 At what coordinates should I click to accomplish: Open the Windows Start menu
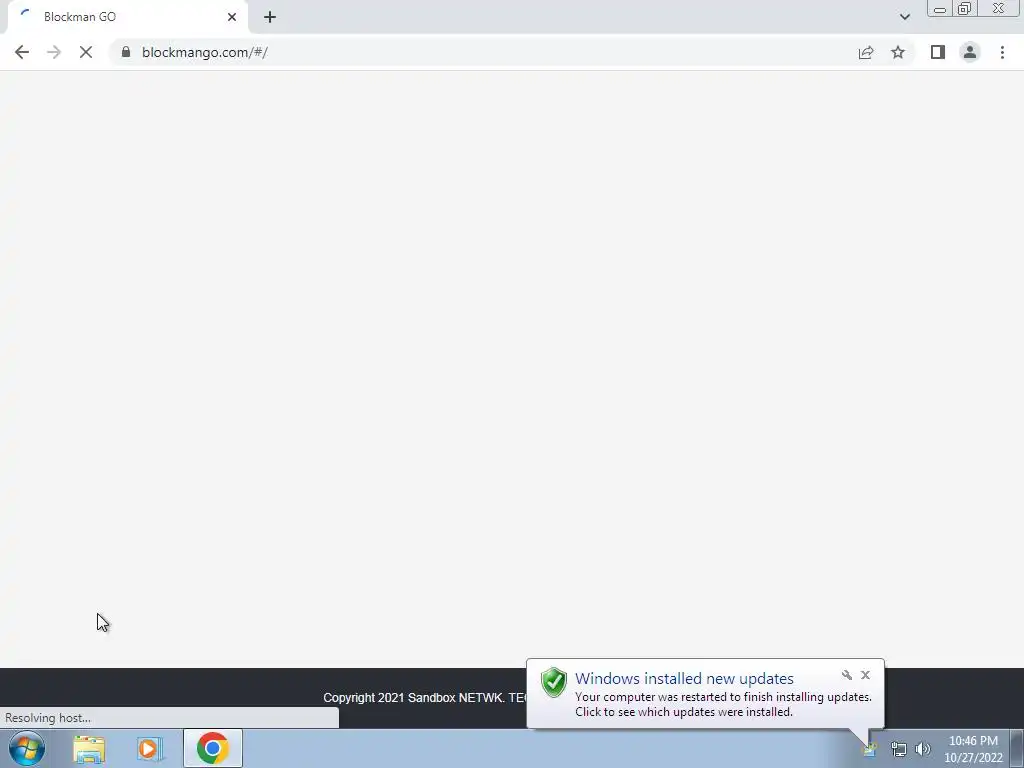click(x=27, y=748)
